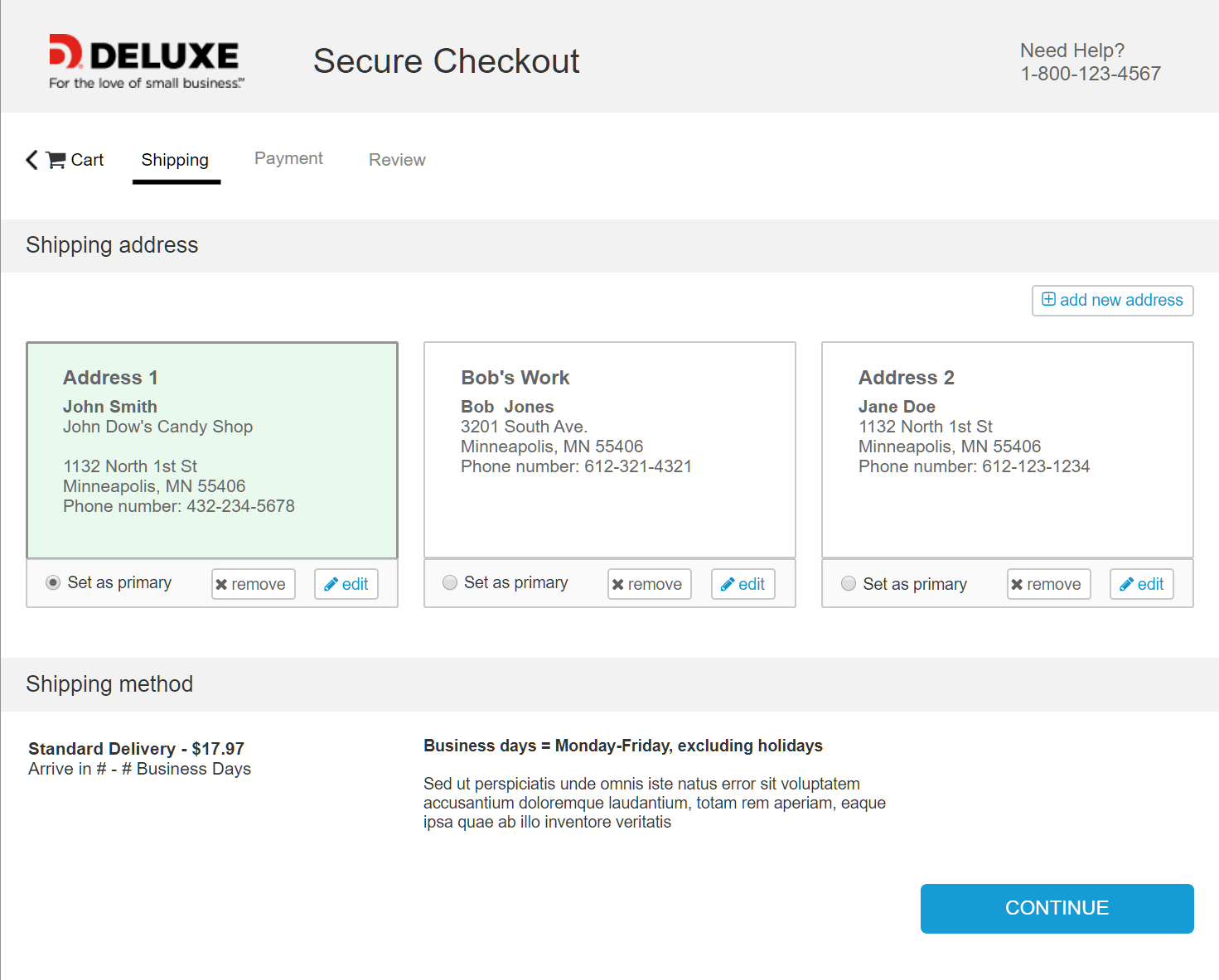
Task: Click the plus icon for add new address
Action: coord(1048,300)
